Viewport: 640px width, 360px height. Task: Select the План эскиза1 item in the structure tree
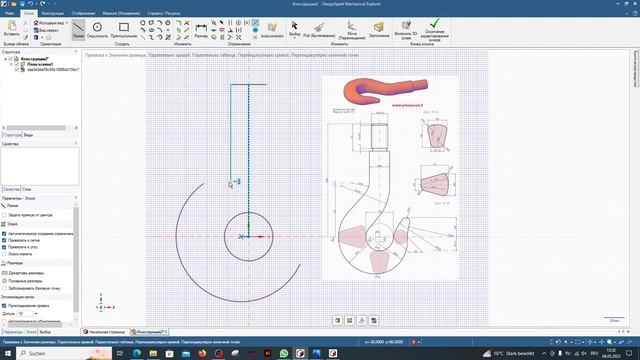[x=40, y=64]
